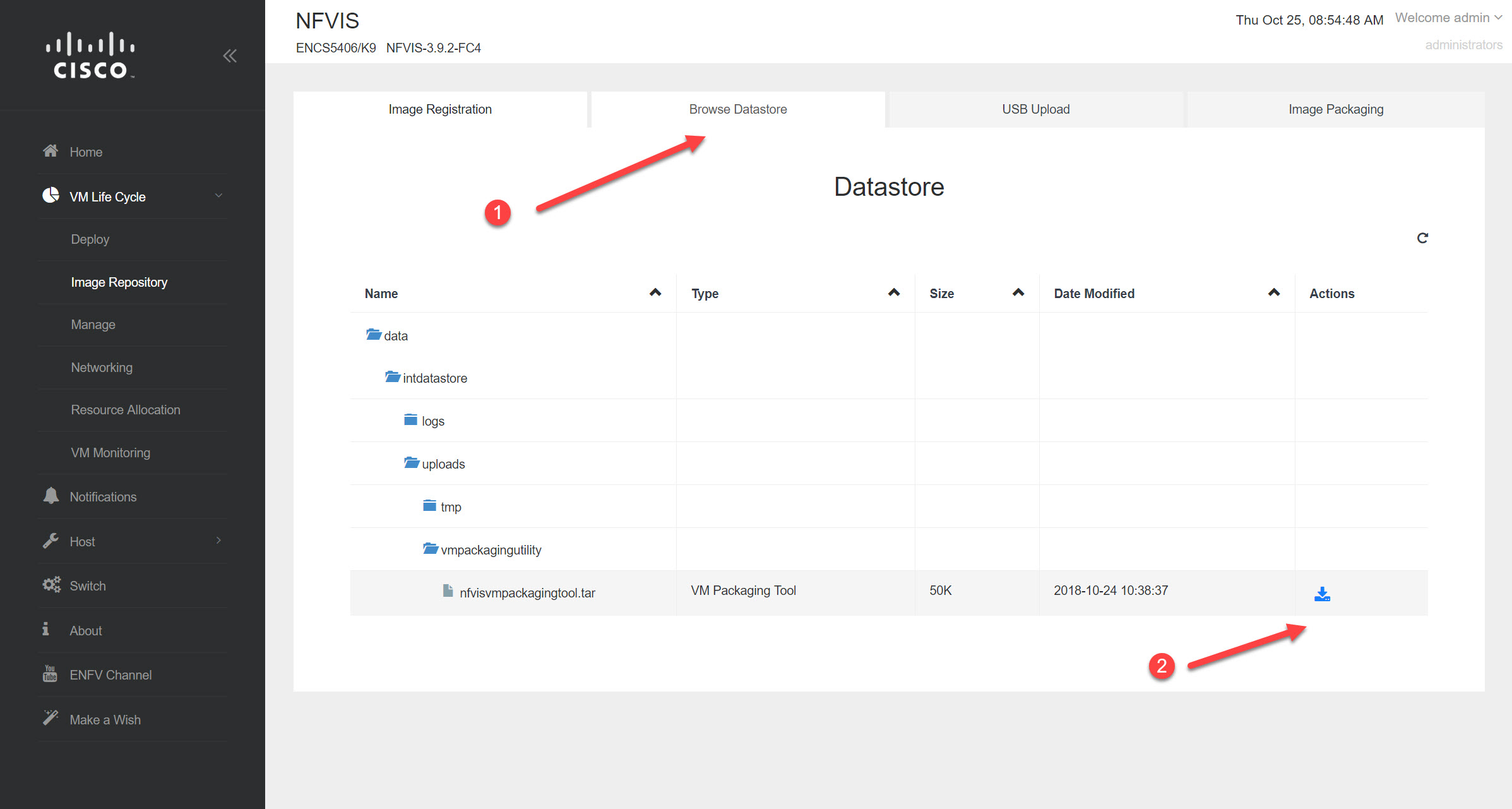Select the Host wrench icon

51,541
